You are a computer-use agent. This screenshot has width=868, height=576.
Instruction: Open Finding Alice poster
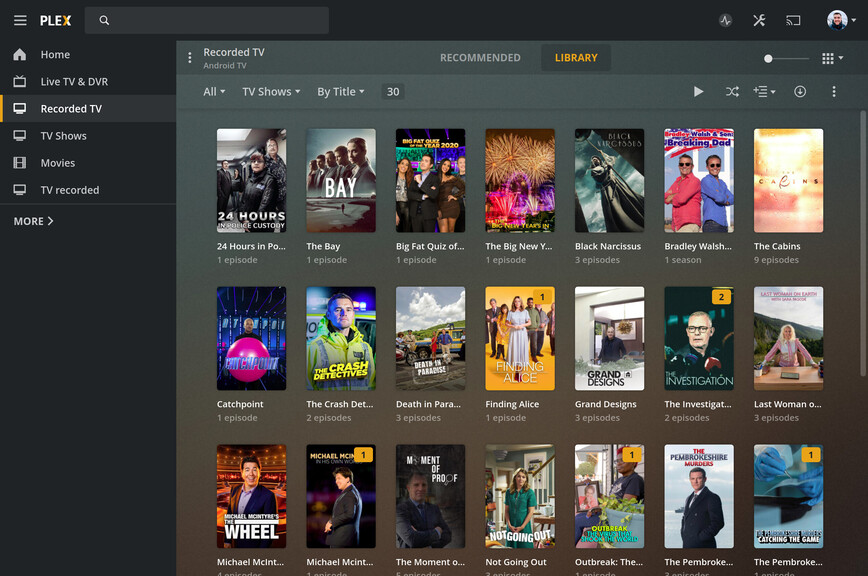[520, 338]
